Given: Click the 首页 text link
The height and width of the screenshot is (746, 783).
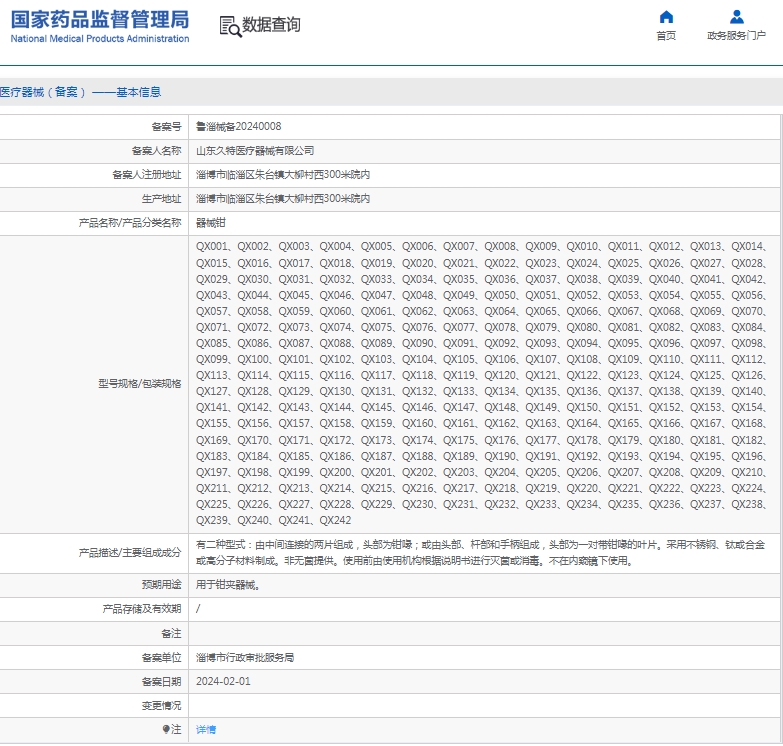Looking at the screenshot, I should [x=666, y=35].
